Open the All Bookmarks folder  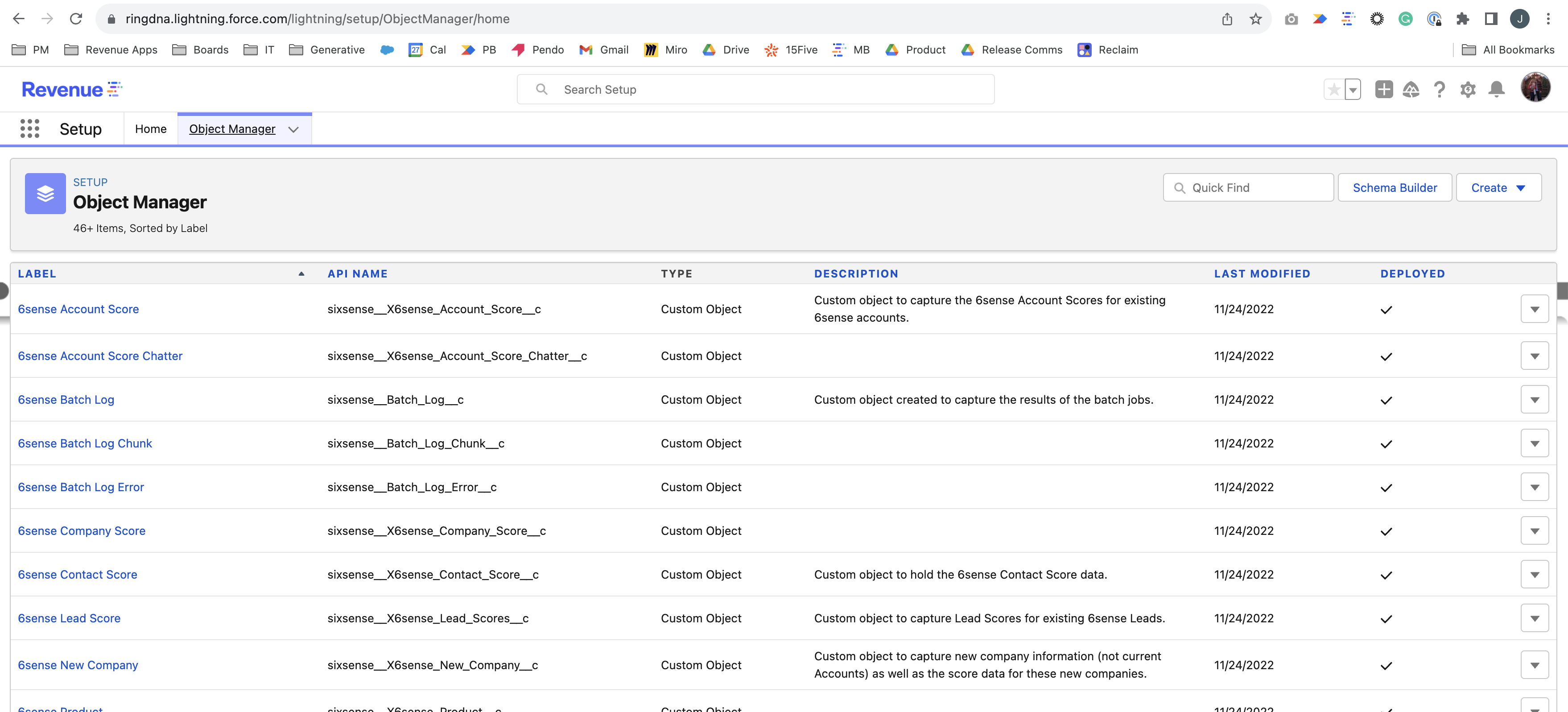(1508, 50)
